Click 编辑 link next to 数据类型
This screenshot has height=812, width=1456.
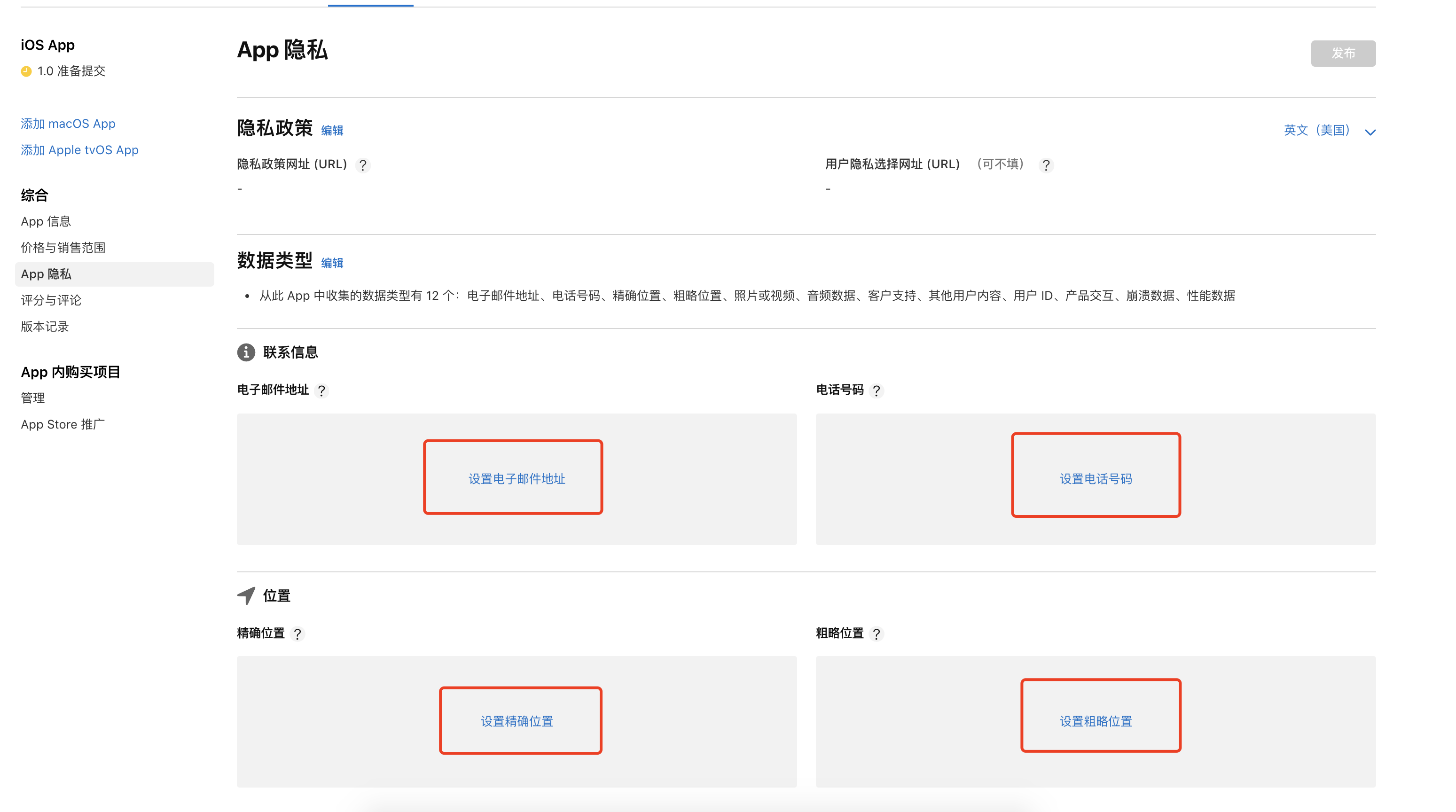coord(332,263)
